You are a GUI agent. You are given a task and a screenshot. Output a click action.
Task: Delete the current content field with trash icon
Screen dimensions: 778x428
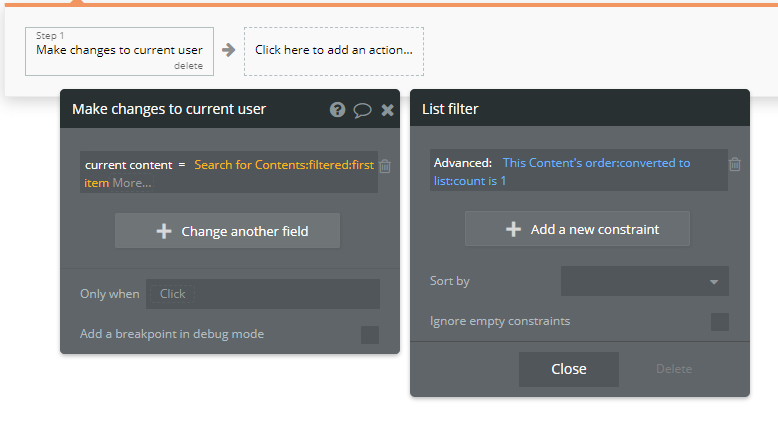point(385,166)
